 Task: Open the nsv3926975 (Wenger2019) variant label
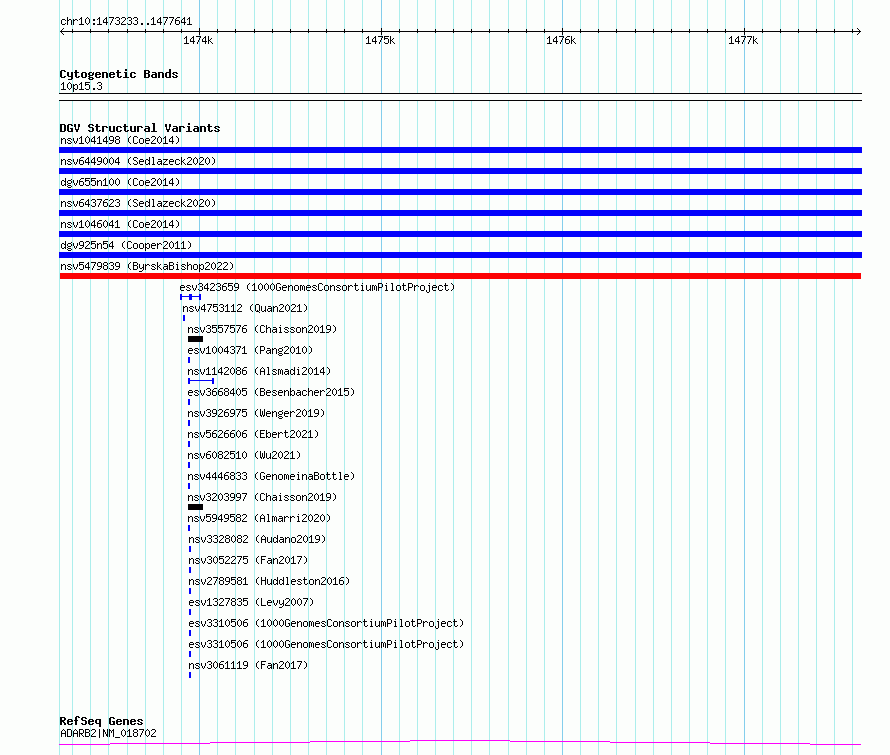tap(256, 413)
